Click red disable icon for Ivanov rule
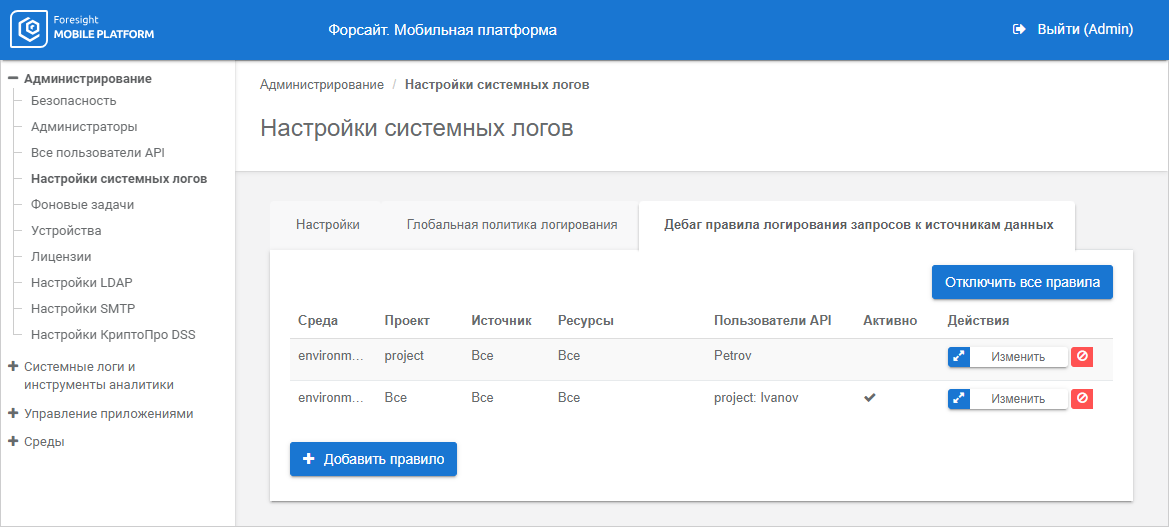 [1082, 399]
